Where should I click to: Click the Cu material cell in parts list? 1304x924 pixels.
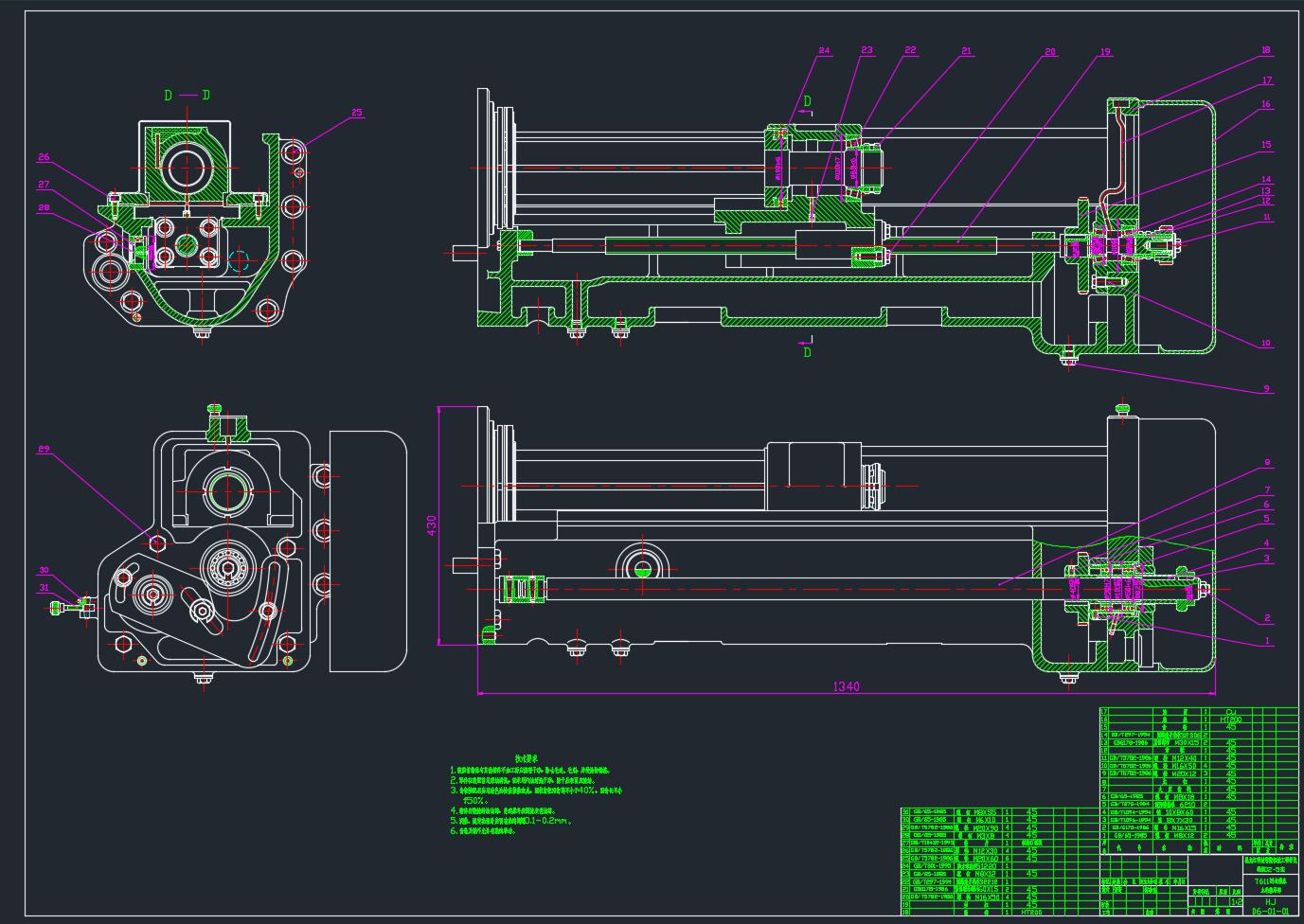pos(1230,711)
